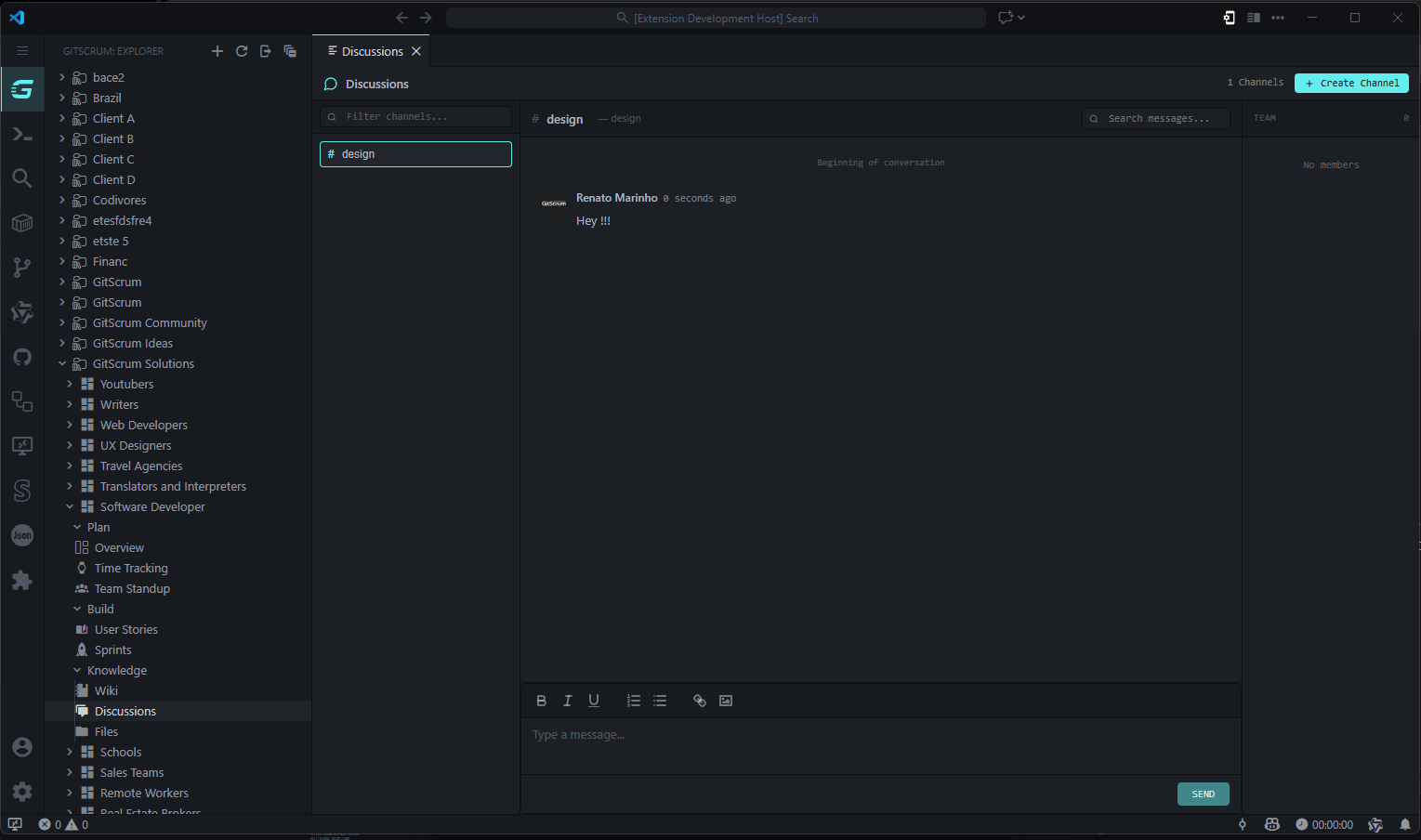Refresh the GitScrum Explorer

coord(242,51)
